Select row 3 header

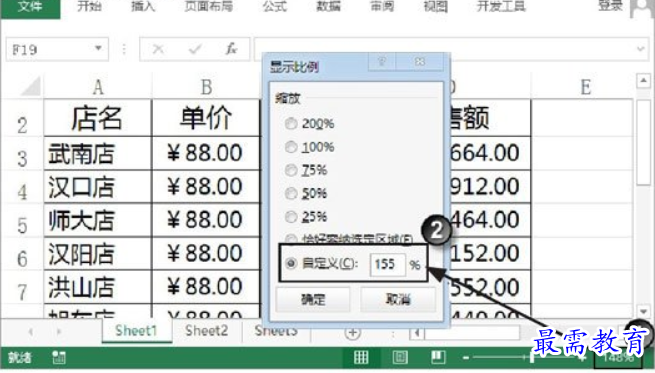click(22, 157)
